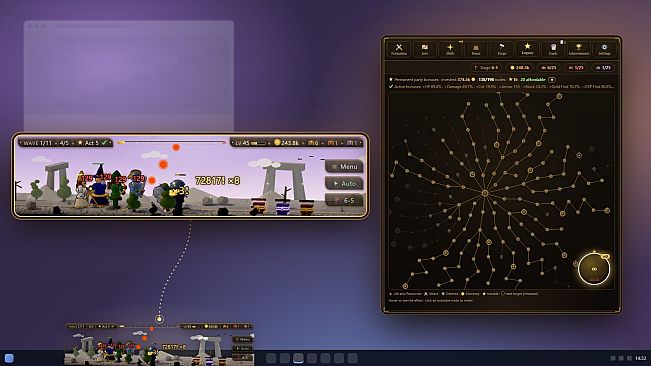Click the clock in the system tray
The image size is (651, 366).
tap(641, 358)
